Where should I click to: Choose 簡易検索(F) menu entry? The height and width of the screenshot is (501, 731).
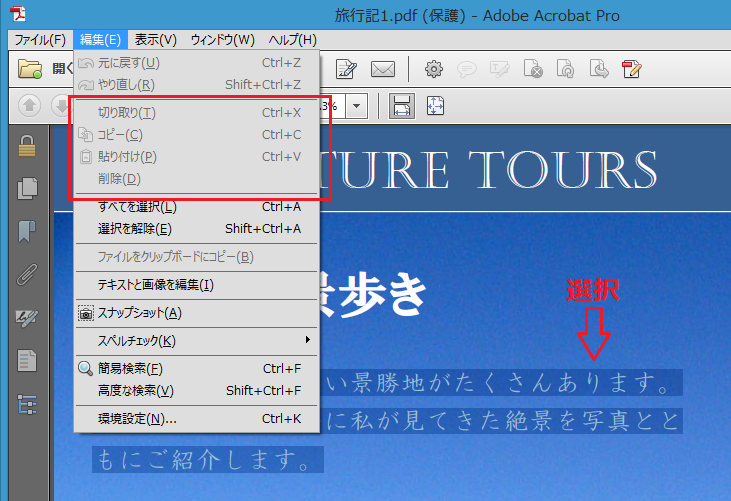click(197, 369)
